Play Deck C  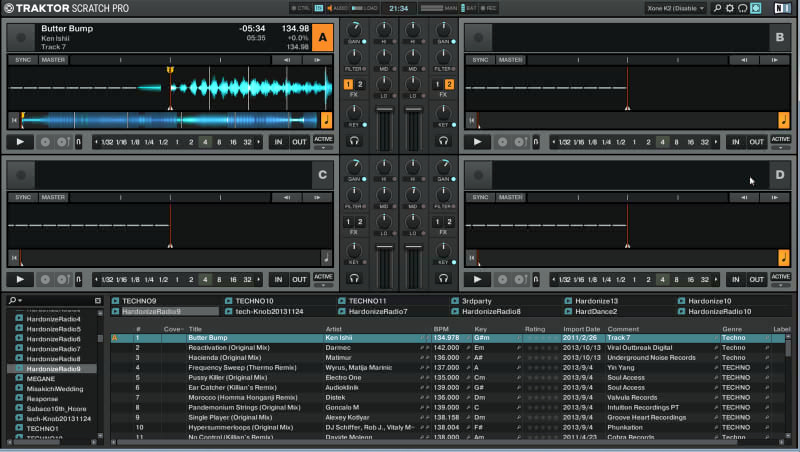[20, 279]
